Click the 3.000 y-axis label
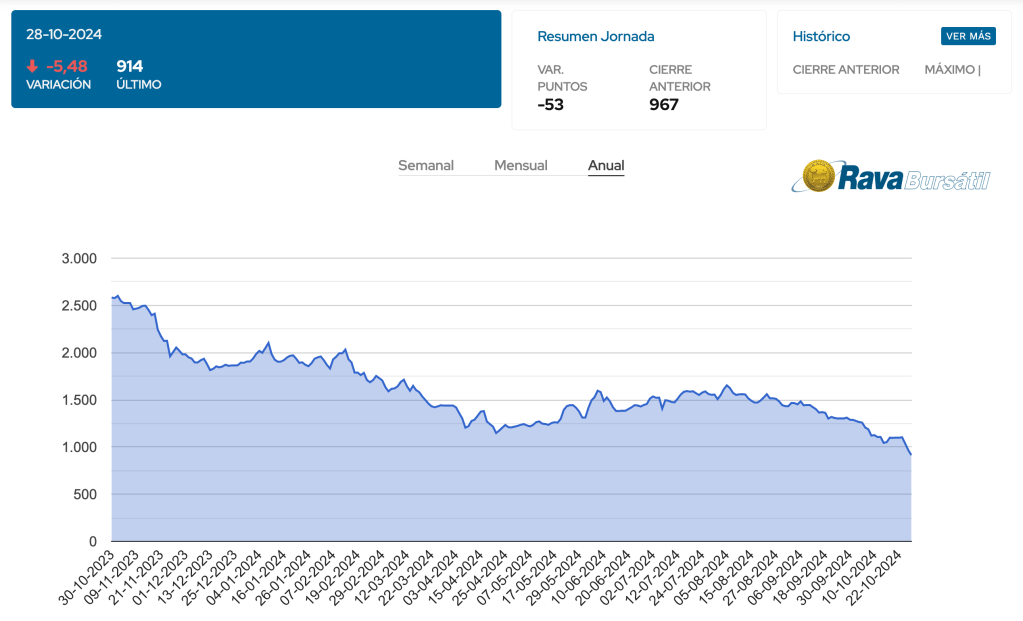Image resolution: width=1023 pixels, height=621 pixels. pos(79,258)
